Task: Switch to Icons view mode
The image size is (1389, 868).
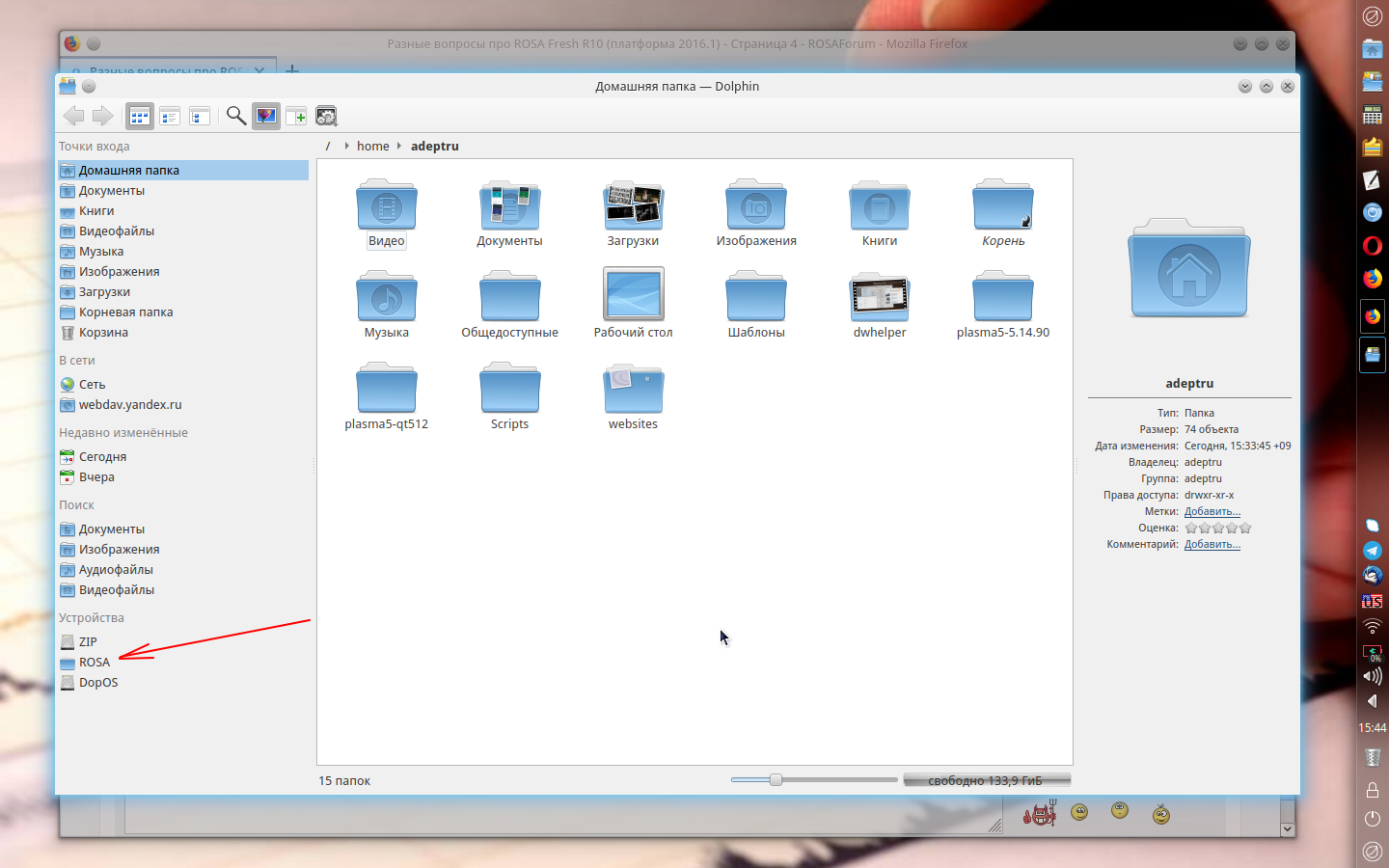Action: (140, 117)
